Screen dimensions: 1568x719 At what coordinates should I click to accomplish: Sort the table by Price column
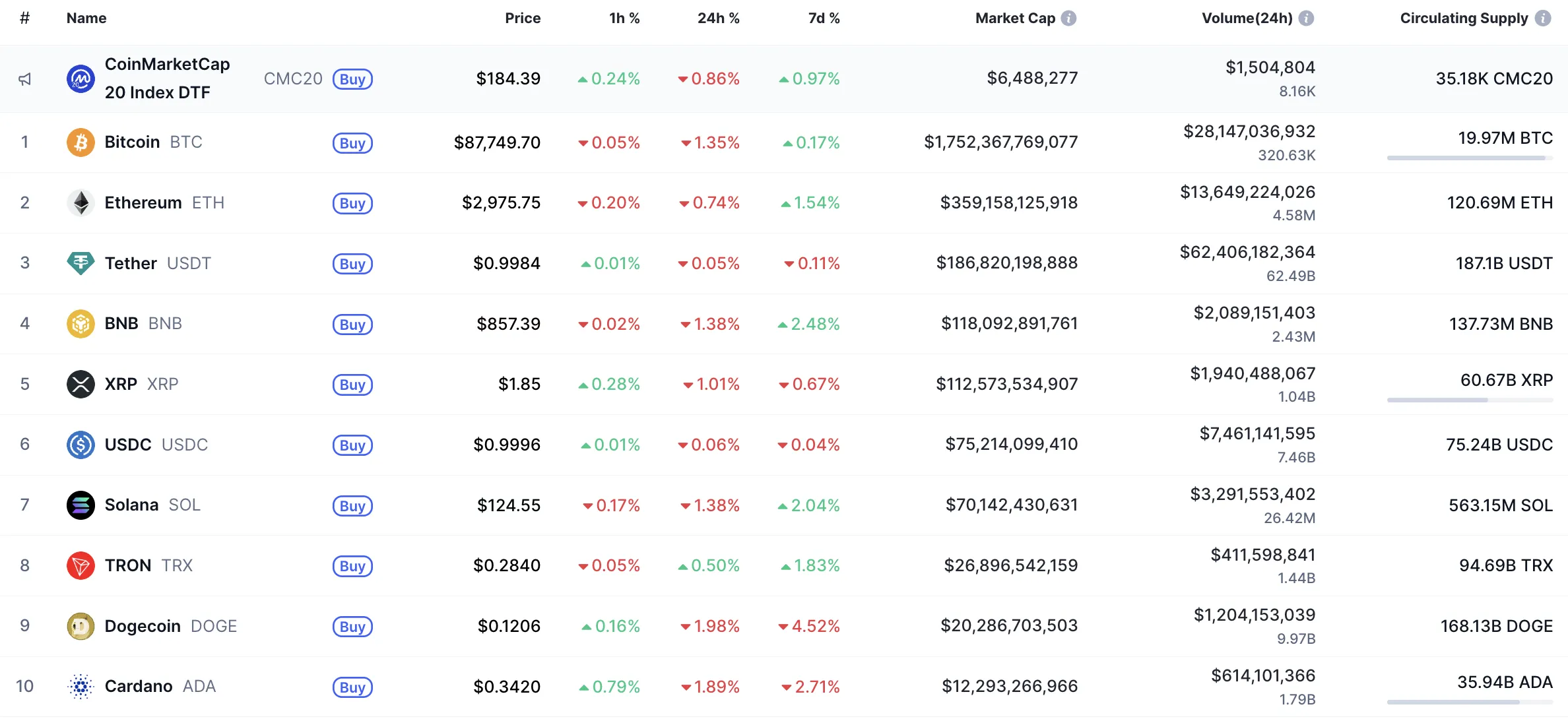pos(522,18)
